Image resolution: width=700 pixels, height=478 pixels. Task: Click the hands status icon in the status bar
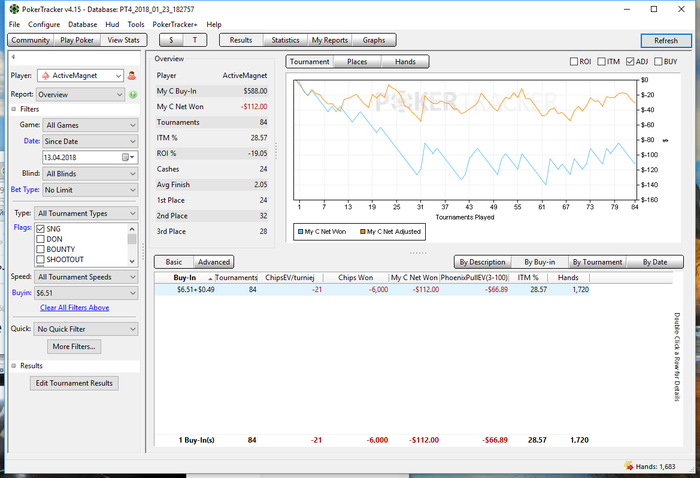tap(629, 466)
